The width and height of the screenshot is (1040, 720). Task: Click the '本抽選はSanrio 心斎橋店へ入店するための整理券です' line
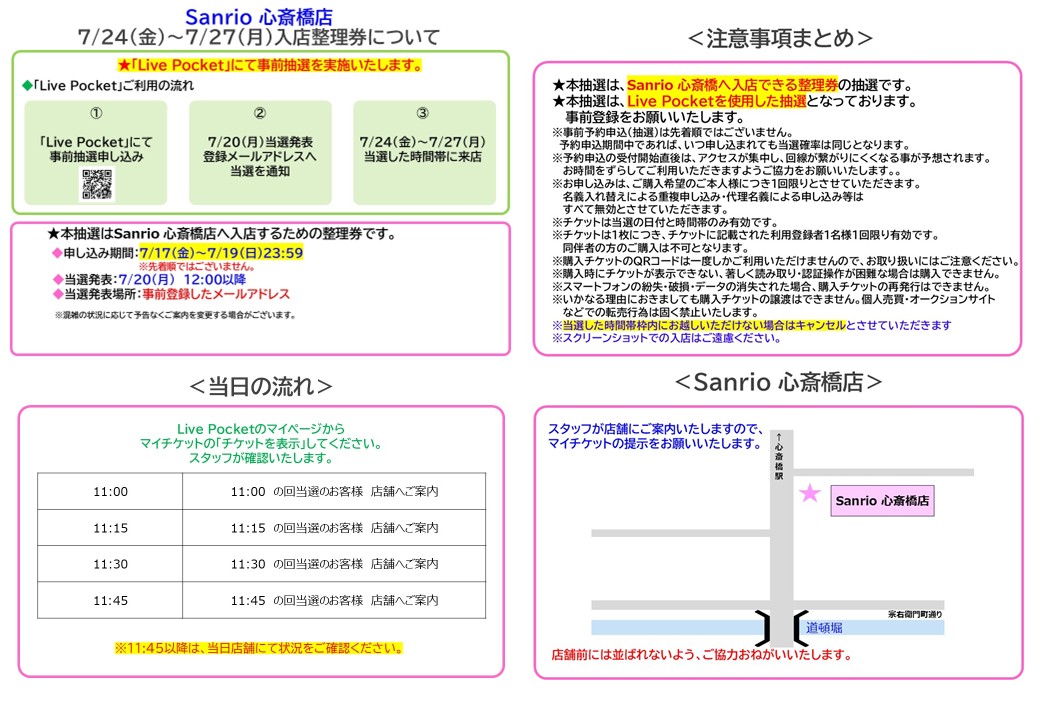pos(222,234)
